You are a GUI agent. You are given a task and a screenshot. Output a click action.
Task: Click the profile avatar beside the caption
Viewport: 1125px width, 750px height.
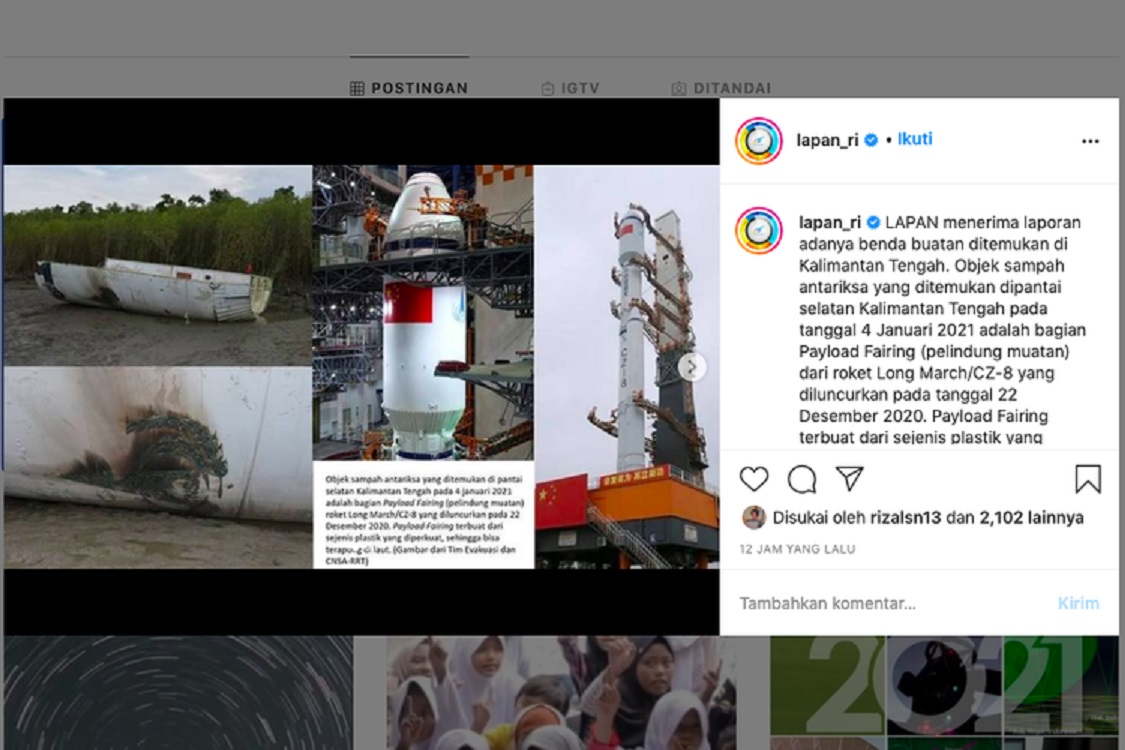758,231
